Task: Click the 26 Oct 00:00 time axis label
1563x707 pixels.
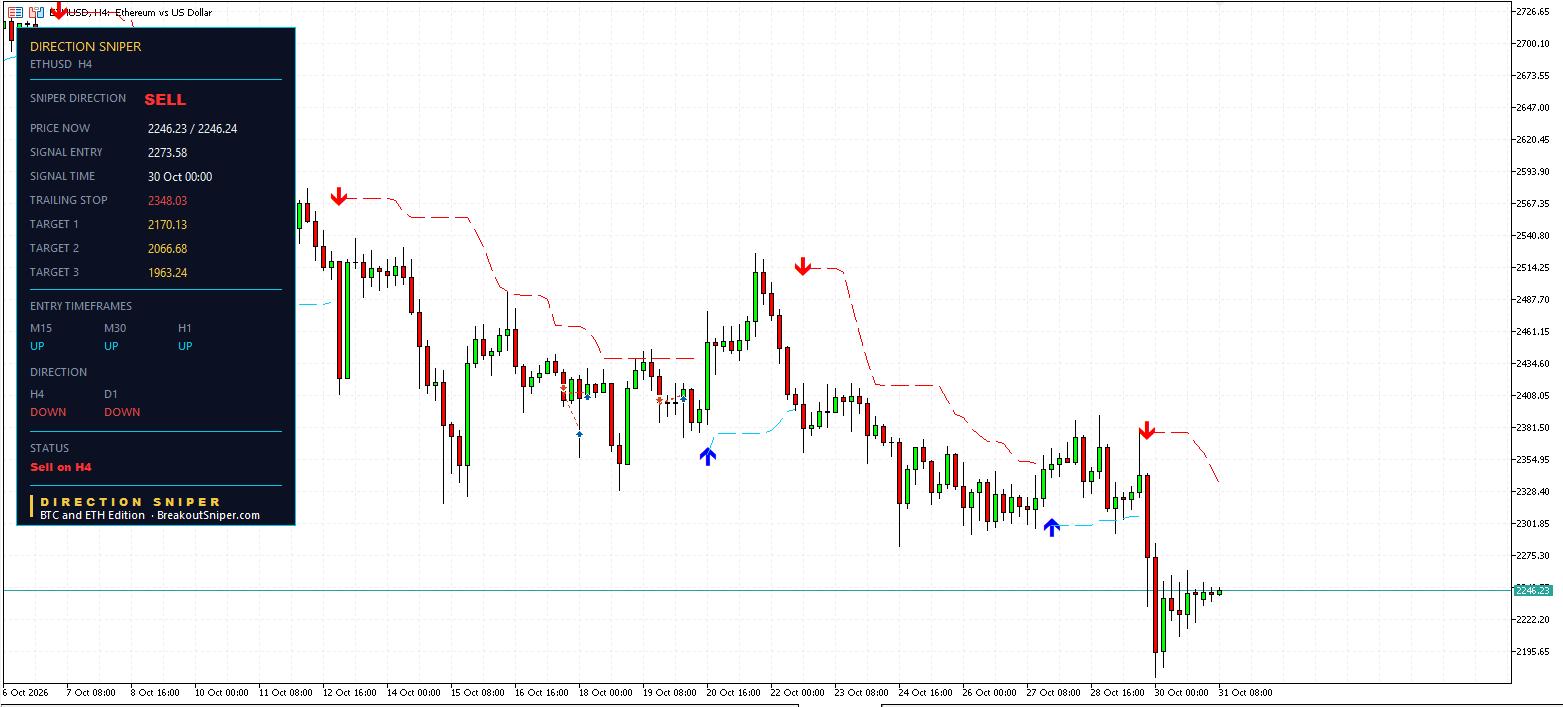Action: 990,692
